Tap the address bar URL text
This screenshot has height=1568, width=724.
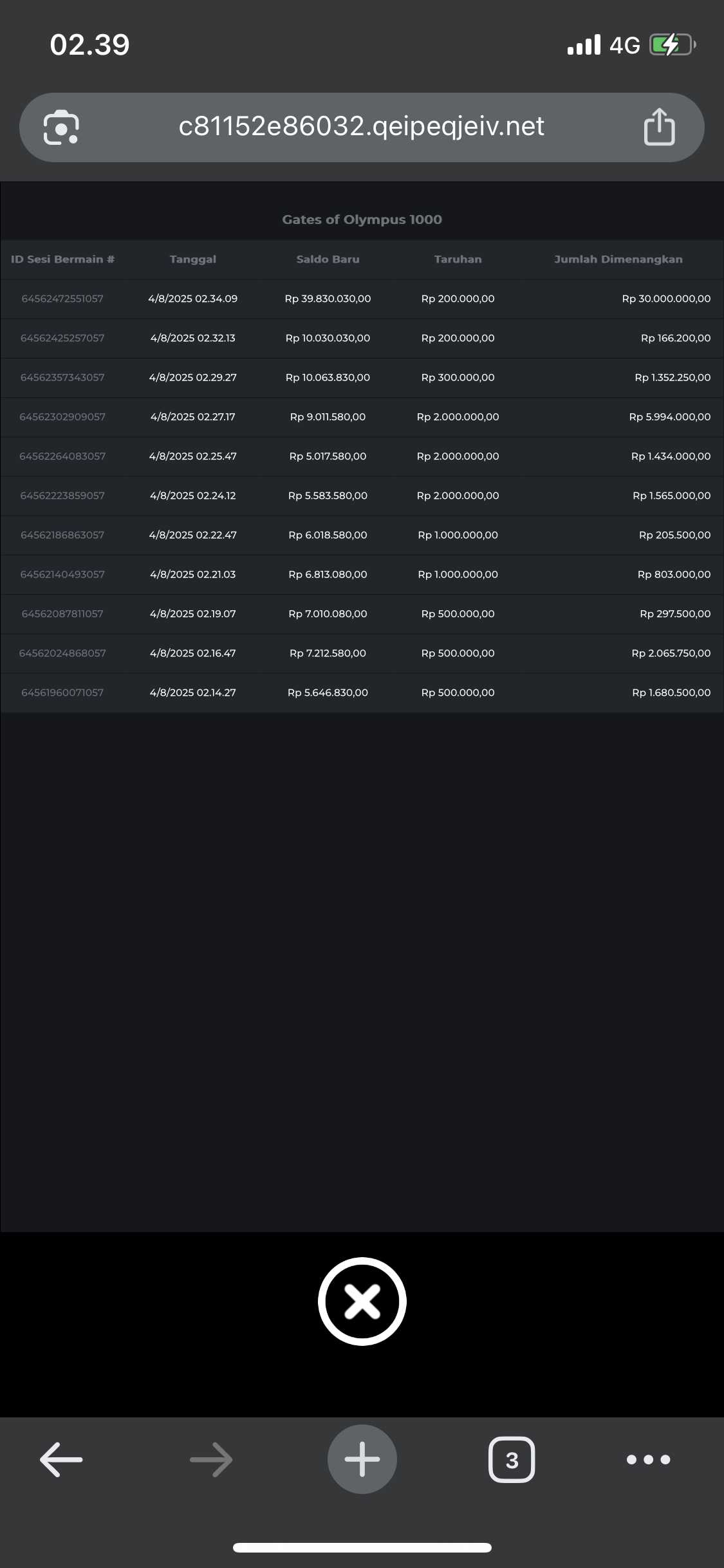361,126
